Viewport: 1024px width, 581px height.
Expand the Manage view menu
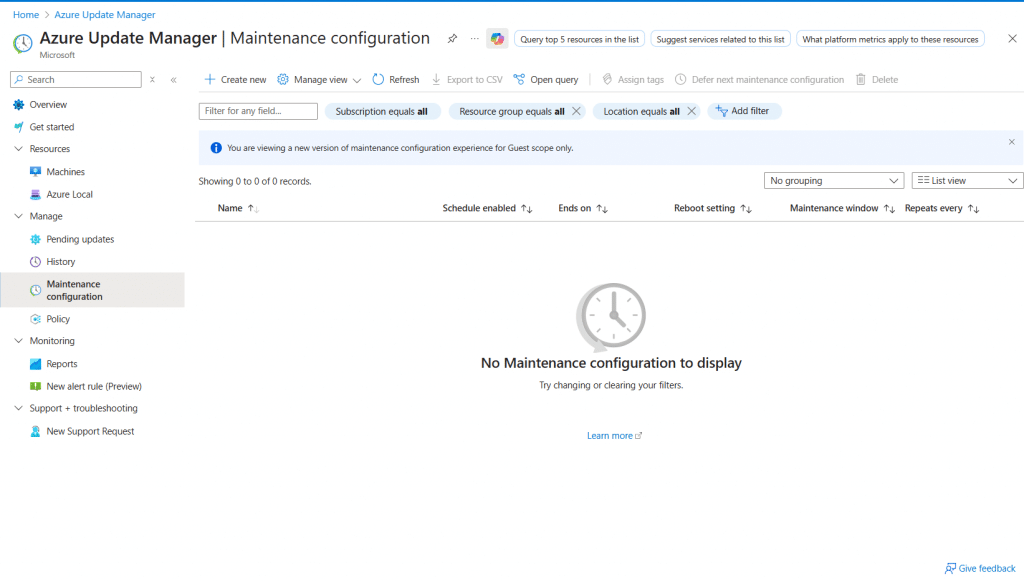[319, 80]
